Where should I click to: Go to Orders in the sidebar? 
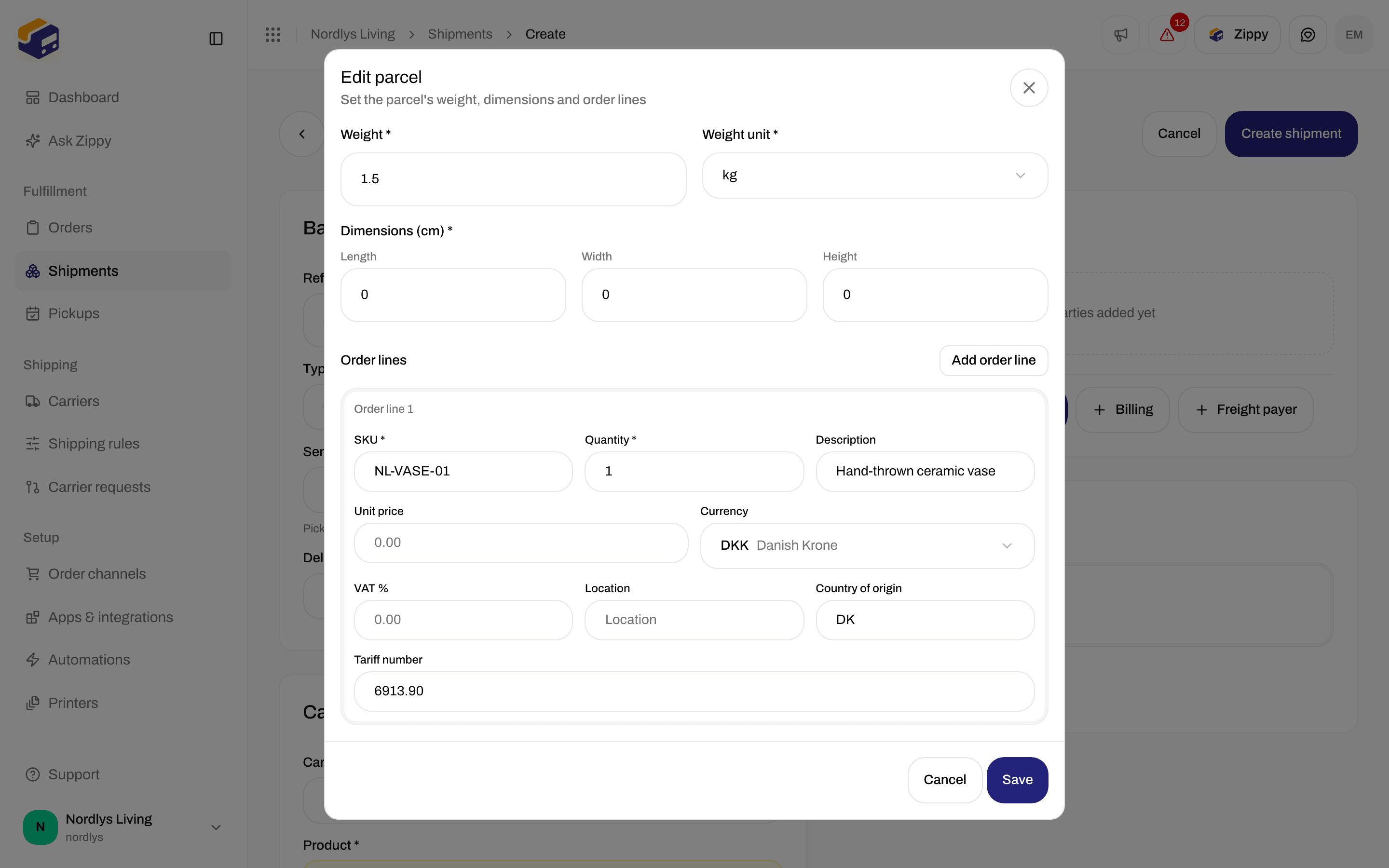coord(123,227)
